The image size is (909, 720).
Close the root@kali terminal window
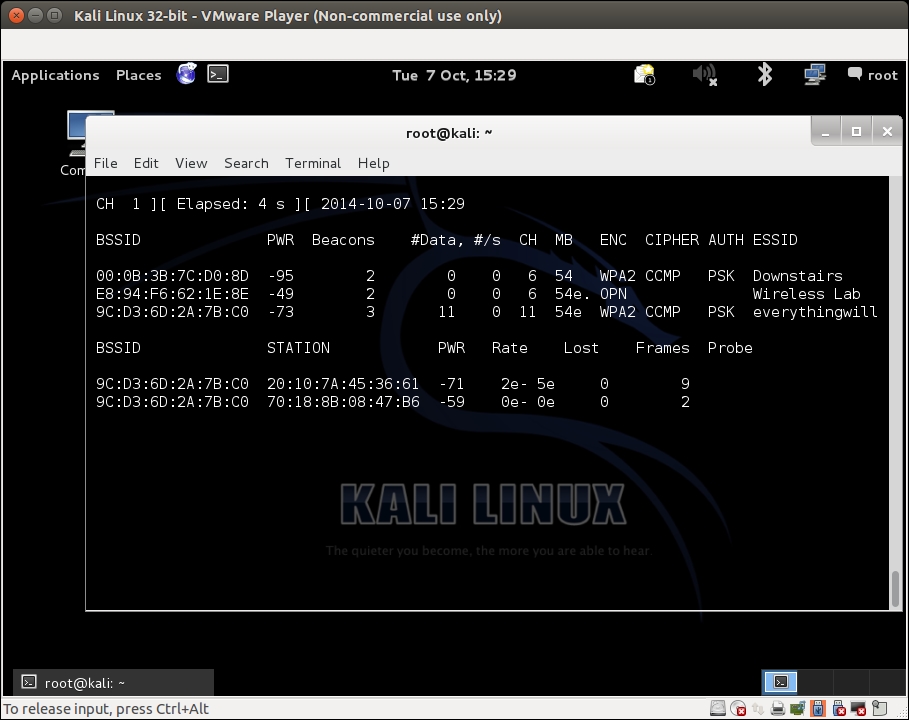887,132
